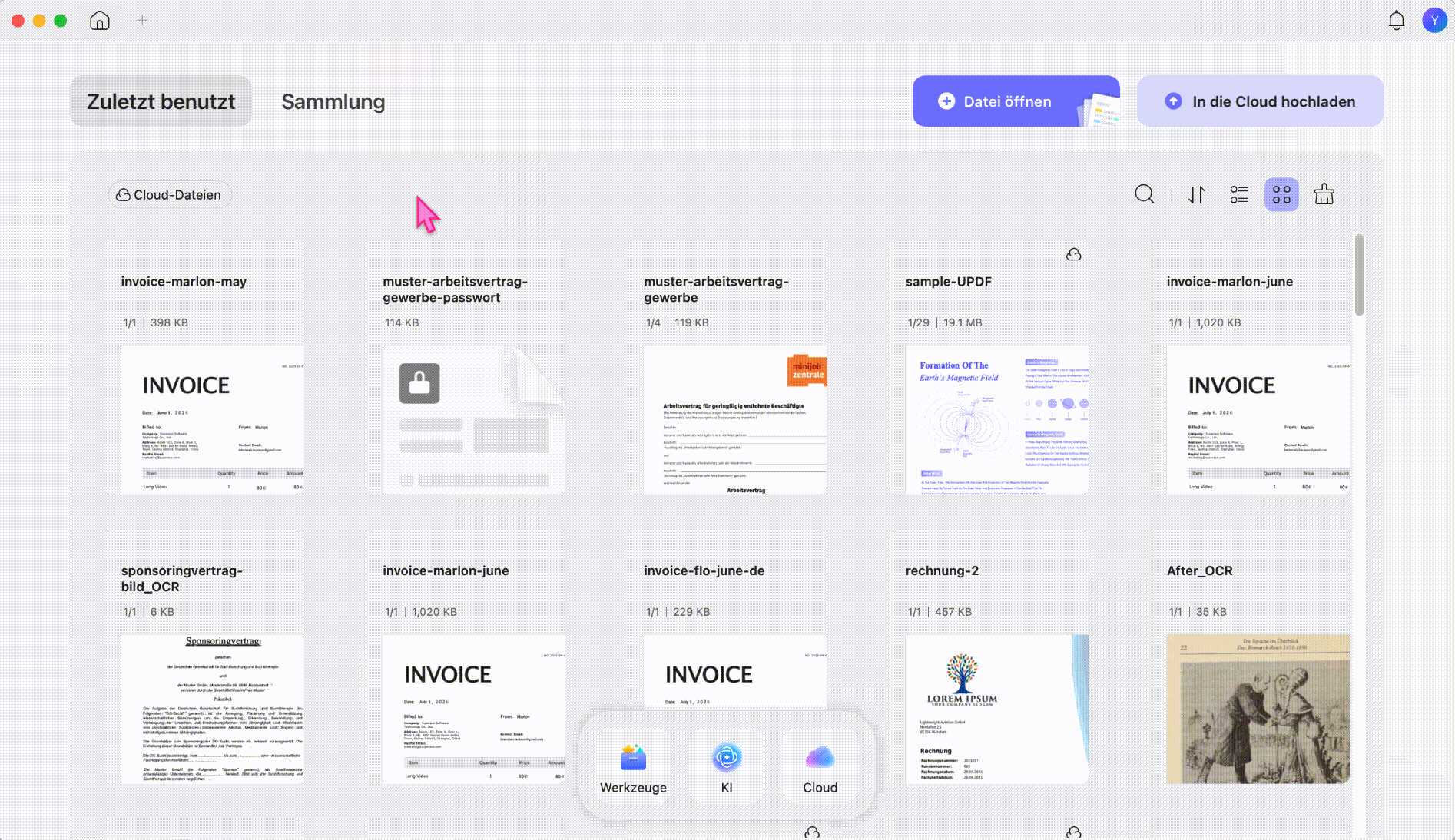The image size is (1455, 840).
Task: Open the notifications bell
Action: point(1397,21)
